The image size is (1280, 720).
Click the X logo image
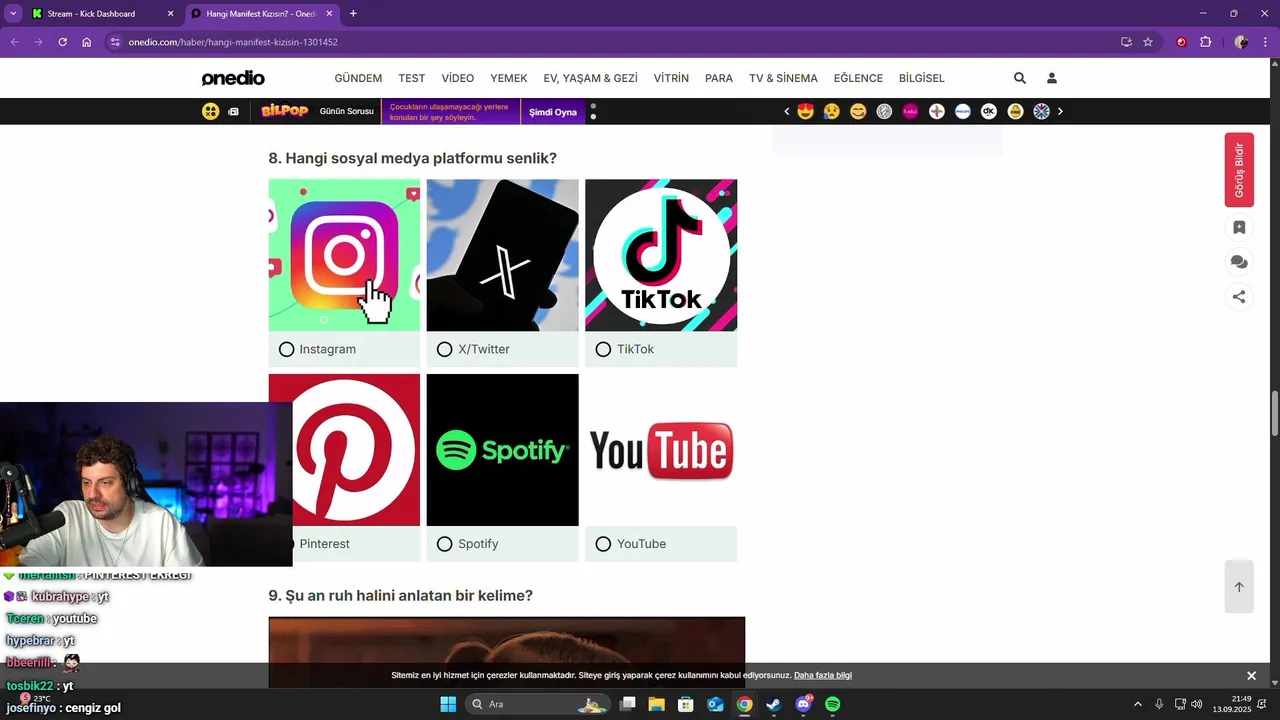[502, 255]
